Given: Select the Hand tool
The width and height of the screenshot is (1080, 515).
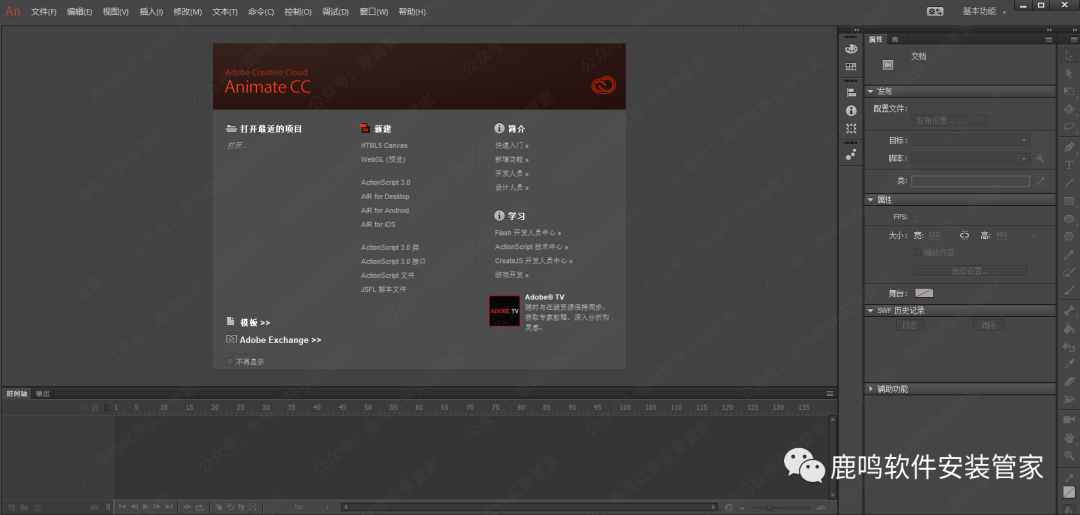Looking at the screenshot, I should pos(1069,437).
